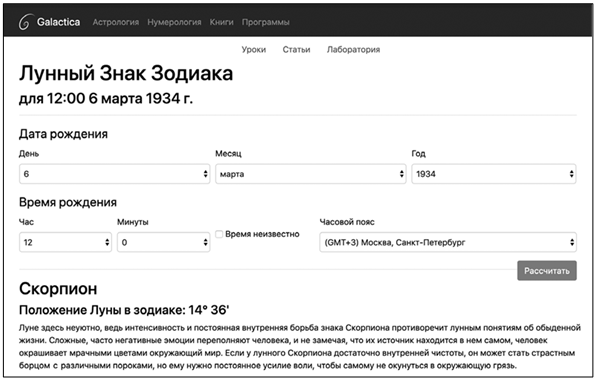594x378 pixels.
Task: Click the Месяц dropdown stepper arrows
Action: click(x=401, y=174)
